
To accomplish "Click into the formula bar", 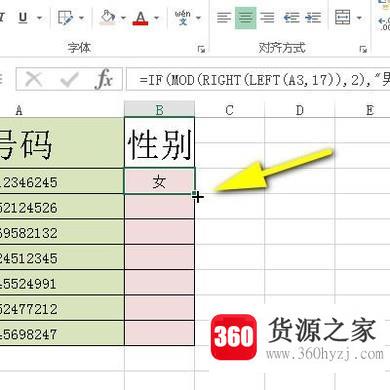I will [x=258, y=79].
